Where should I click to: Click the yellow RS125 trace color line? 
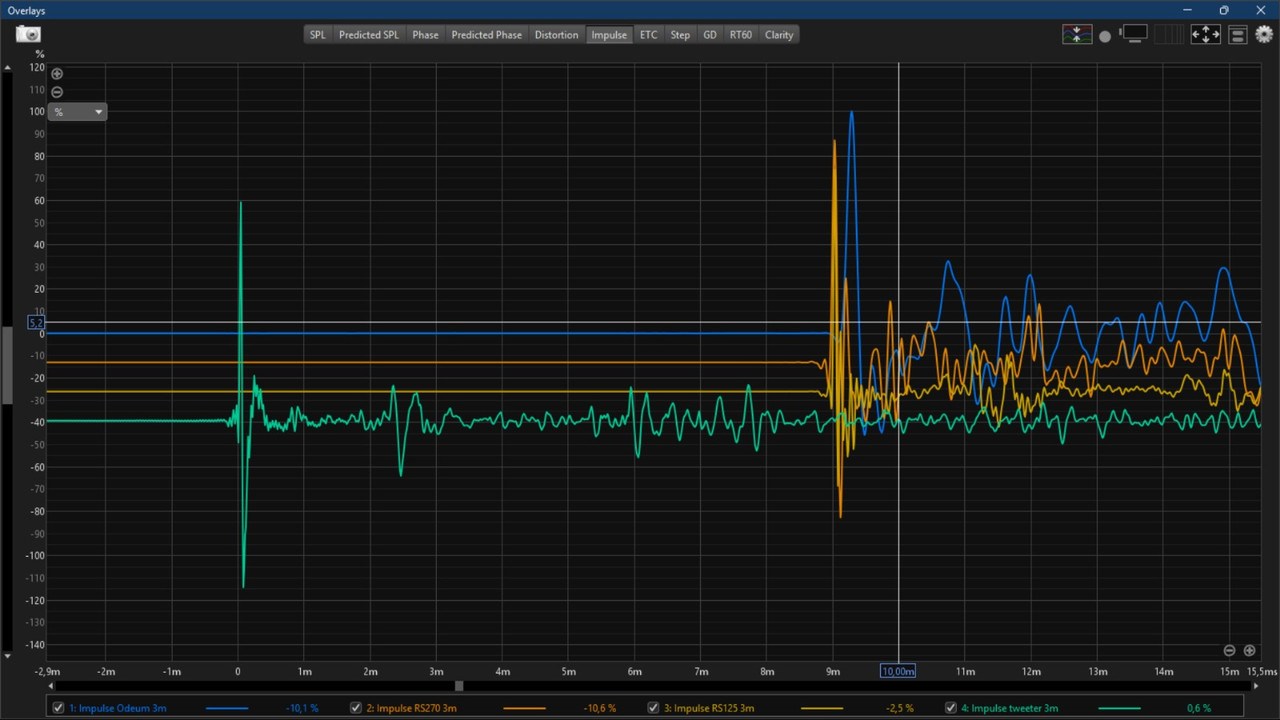click(822, 708)
